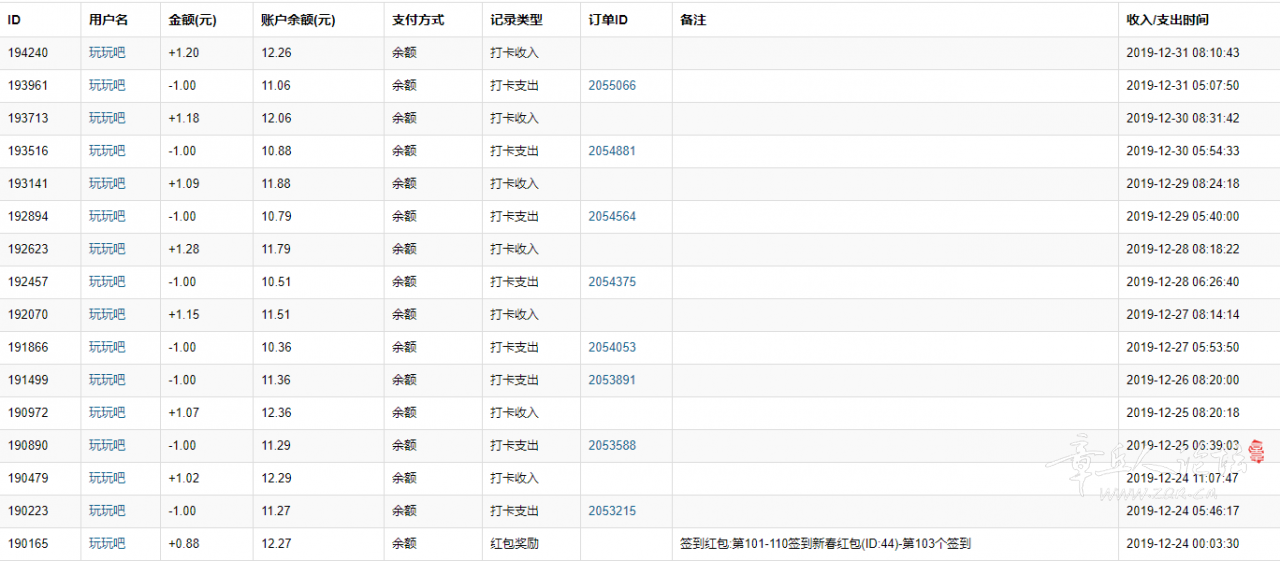Open order link 2054053
This screenshot has width=1280, height=561.
pos(612,348)
